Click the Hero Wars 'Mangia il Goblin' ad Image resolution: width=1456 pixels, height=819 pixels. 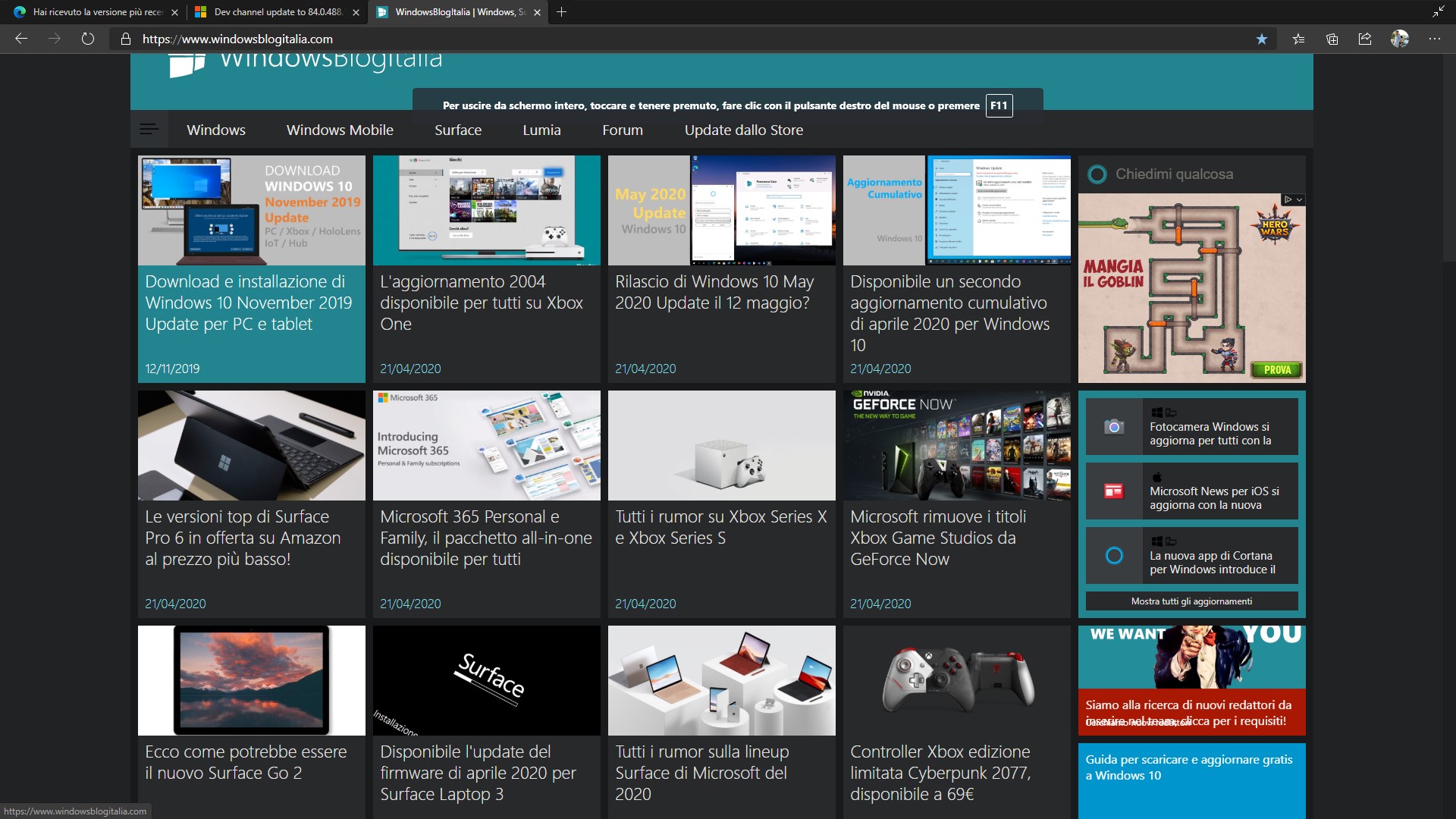coord(1191,288)
